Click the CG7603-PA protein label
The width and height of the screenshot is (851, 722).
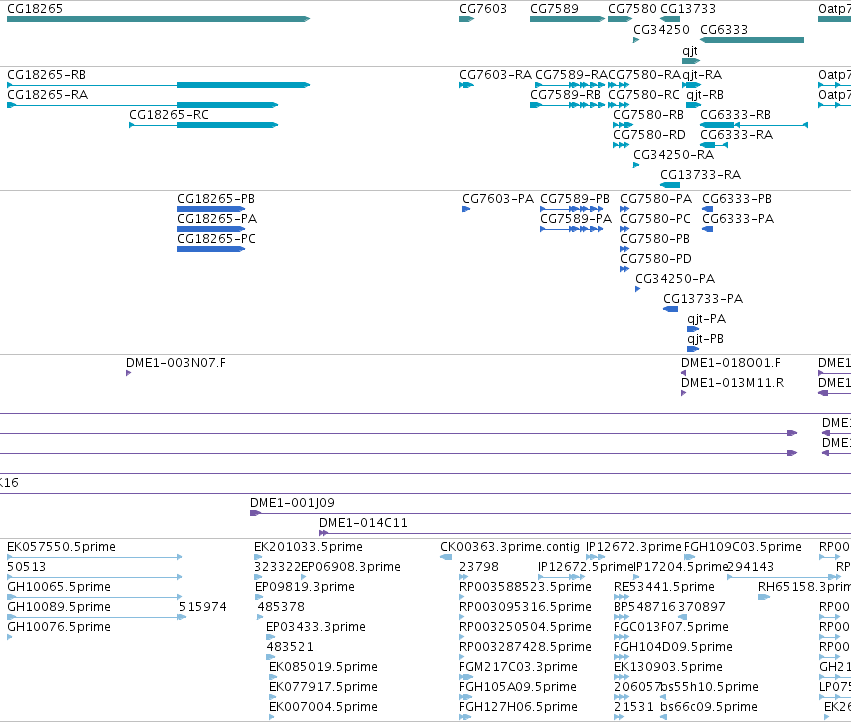[x=498, y=199]
